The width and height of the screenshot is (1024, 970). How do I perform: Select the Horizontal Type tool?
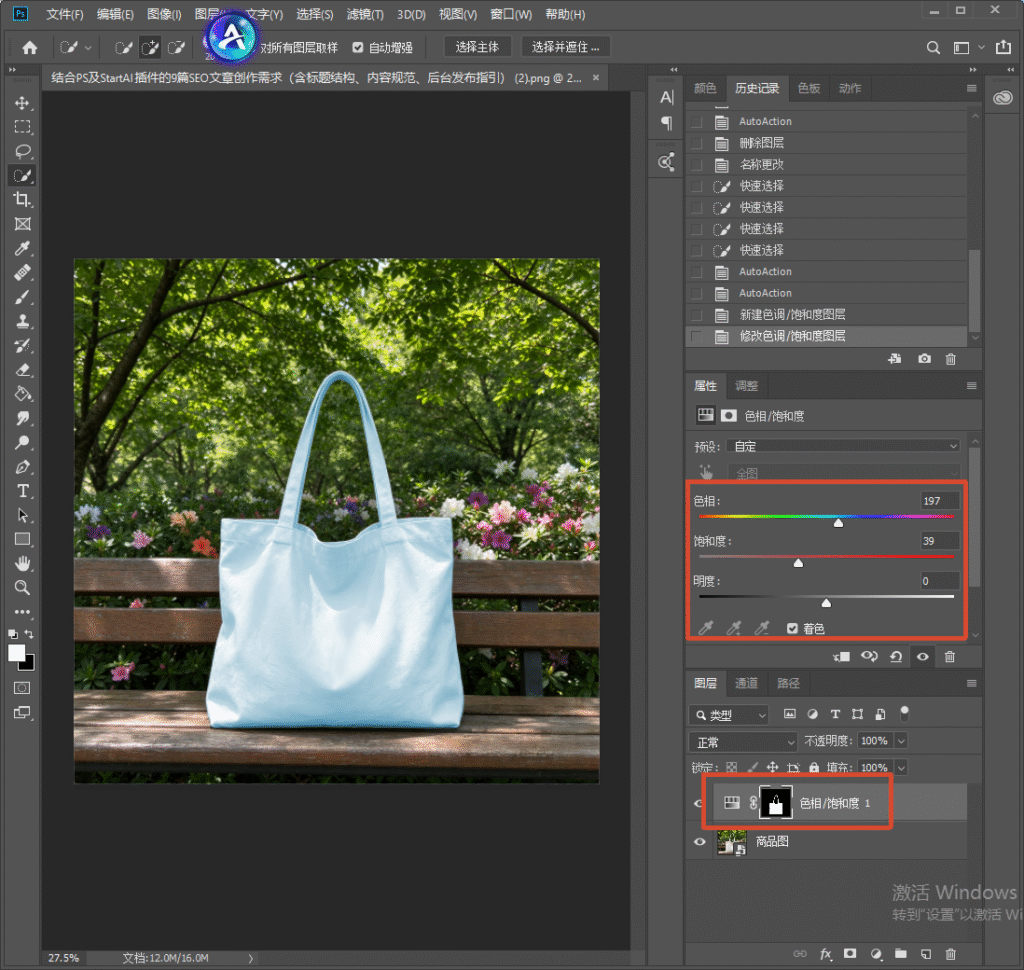pyautogui.click(x=22, y=491)
